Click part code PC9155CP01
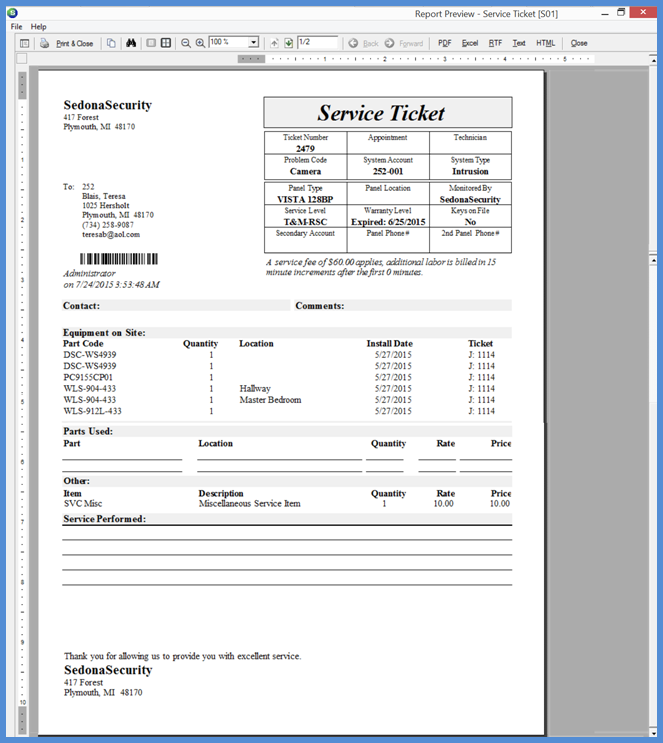 (x=88, y=377)
